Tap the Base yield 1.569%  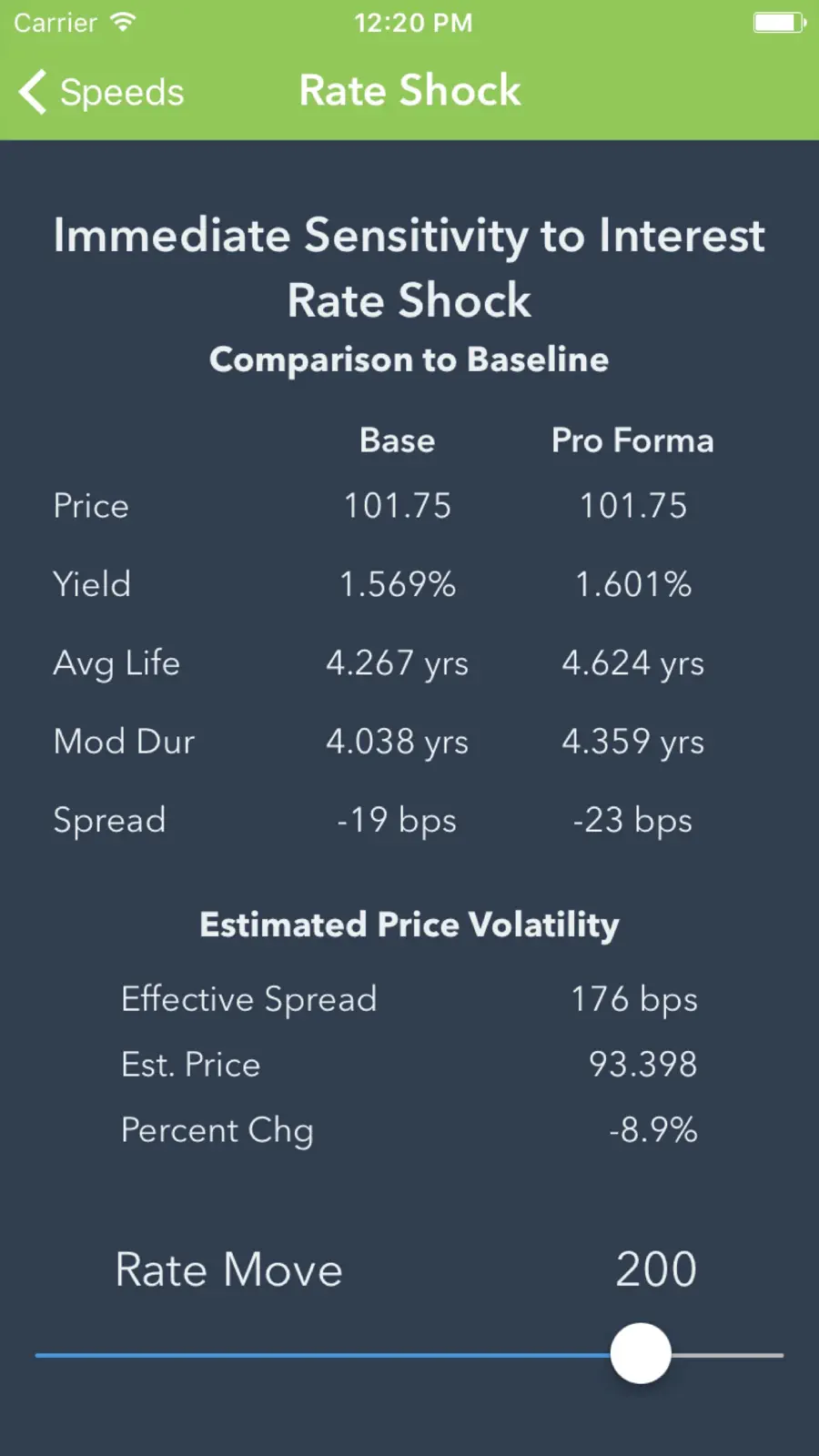(398, 584)
